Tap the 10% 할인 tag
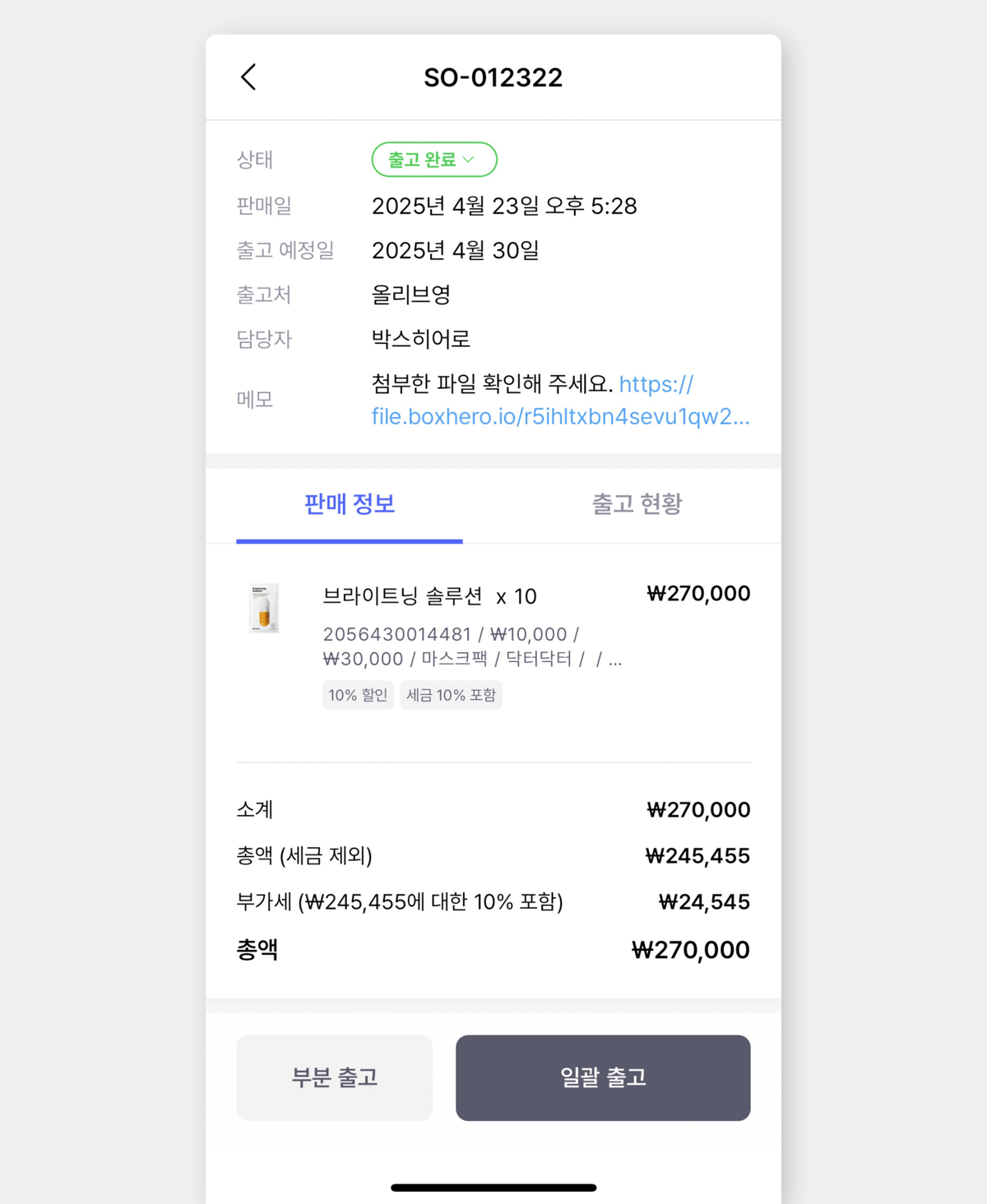 coord(358,695)
